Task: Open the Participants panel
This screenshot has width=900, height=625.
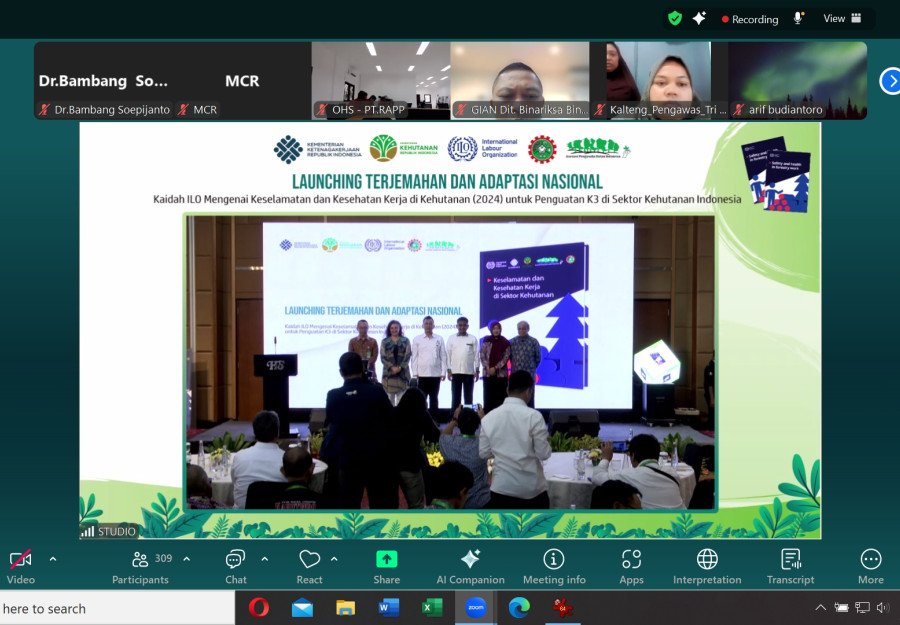Action: point(141,566)
